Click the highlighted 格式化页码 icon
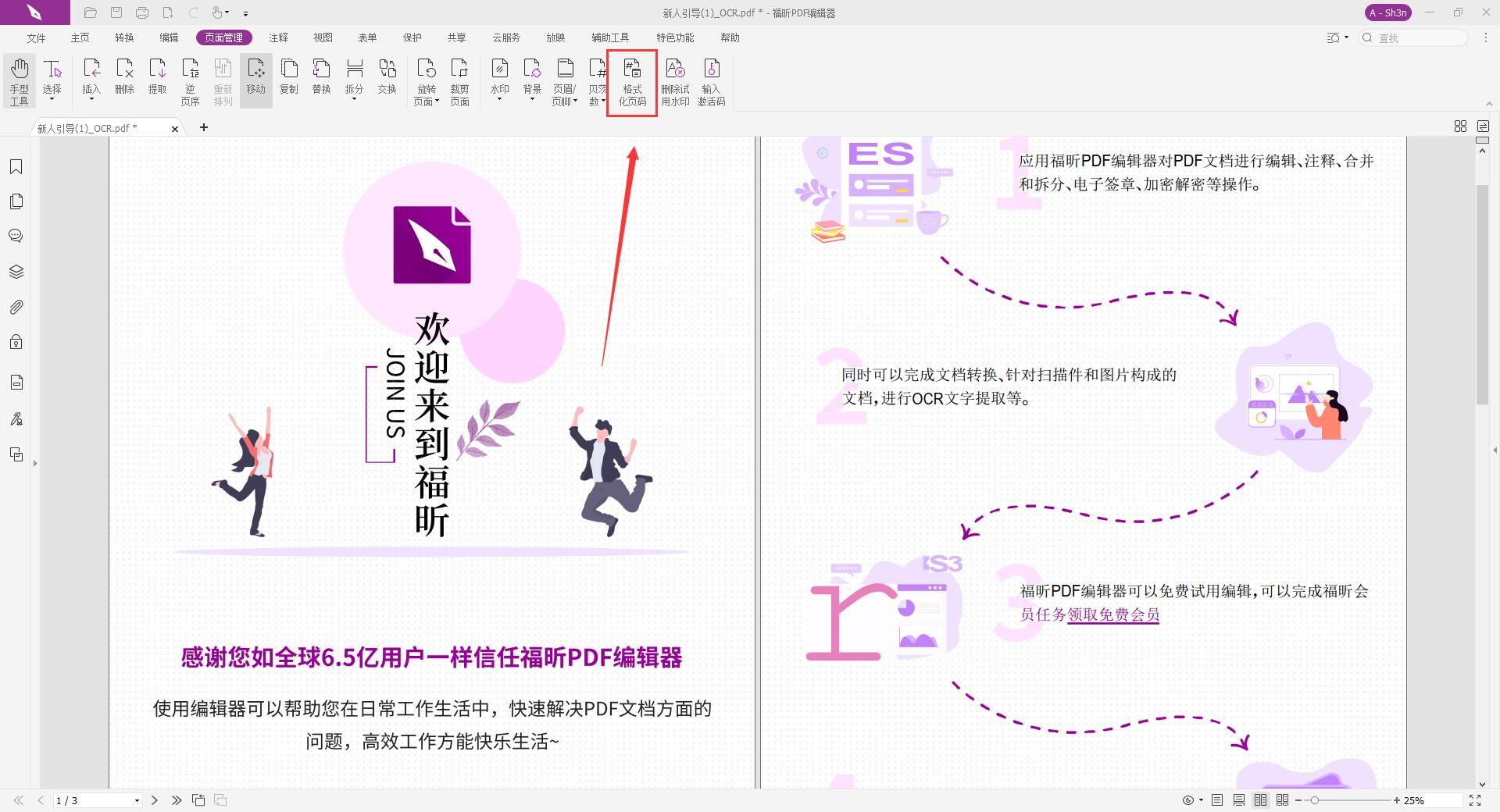 click(x=631, y=82)
